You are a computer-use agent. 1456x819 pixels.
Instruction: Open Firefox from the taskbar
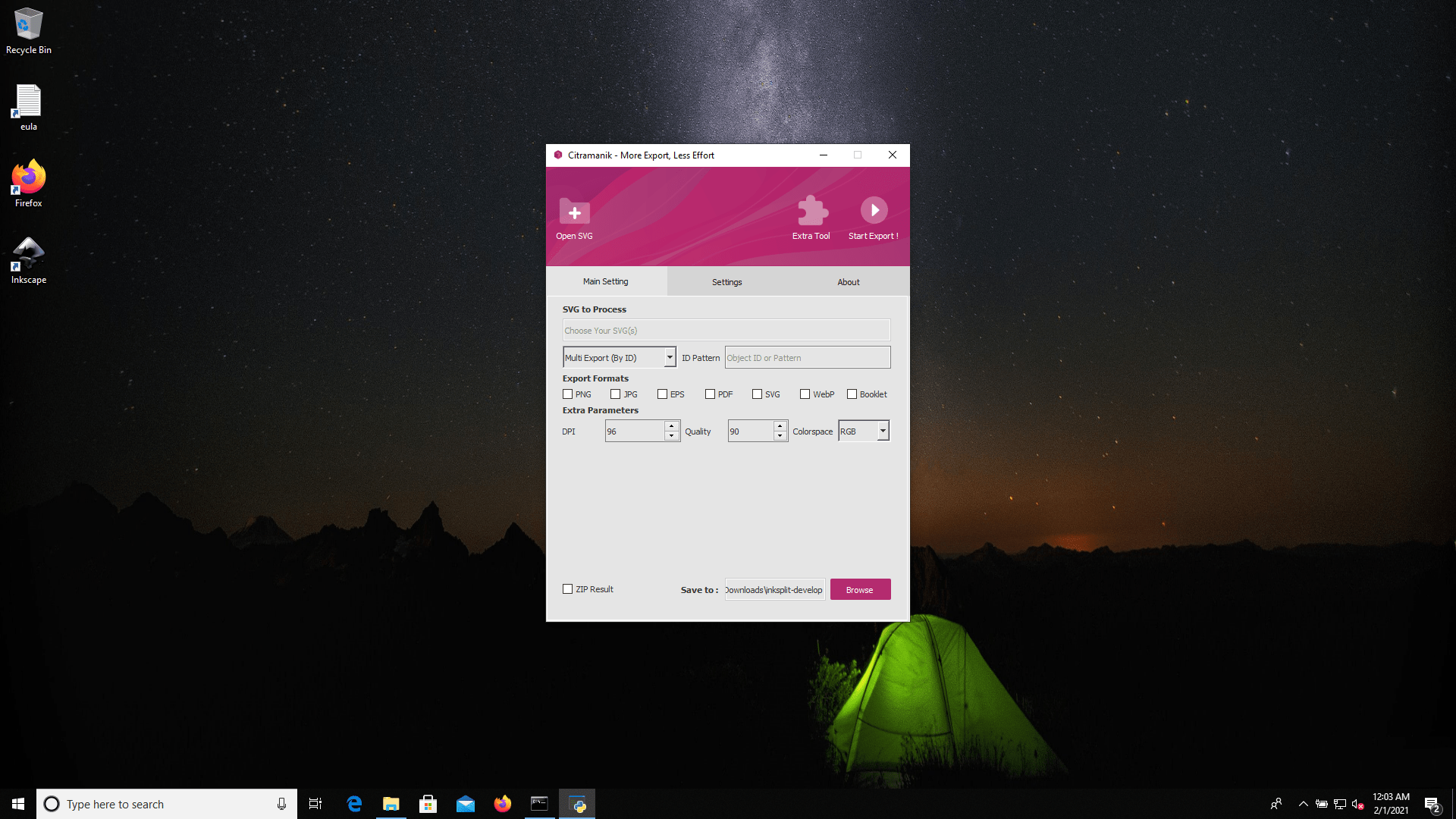[x=502, y=804]
